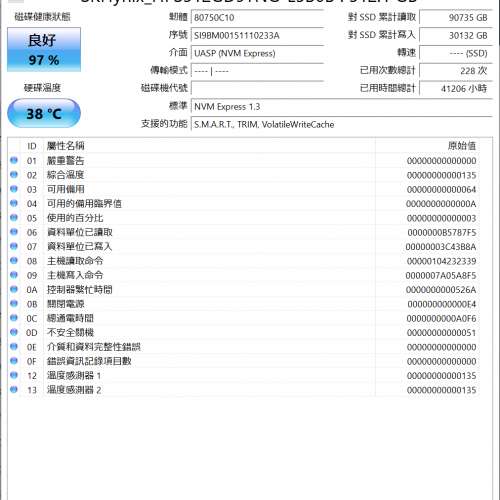Select the standard field NVM Express 1.3
This screenshot has height=500, width=500.
pyautogui.click(x=342, y=107)
